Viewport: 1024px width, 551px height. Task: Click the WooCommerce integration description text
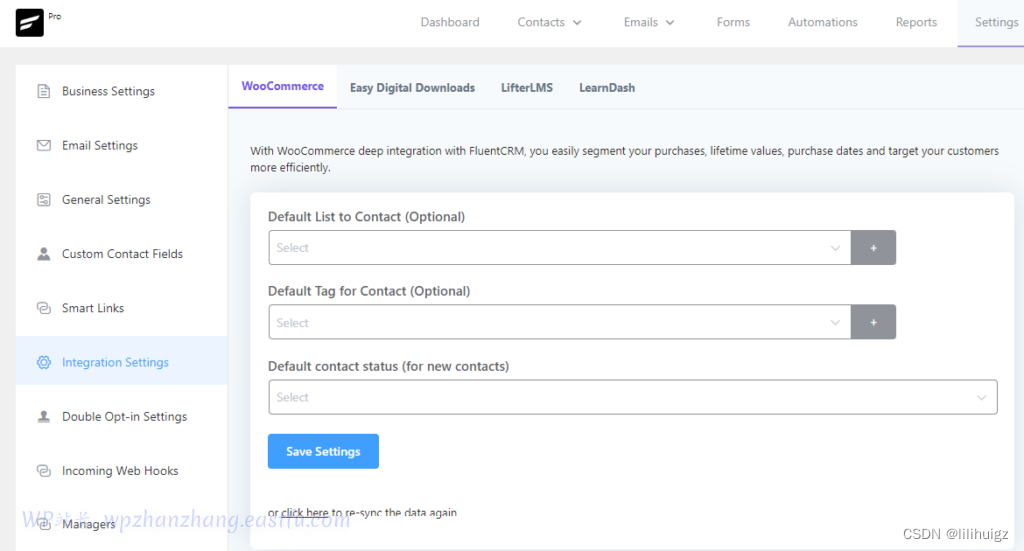(624, 159)
